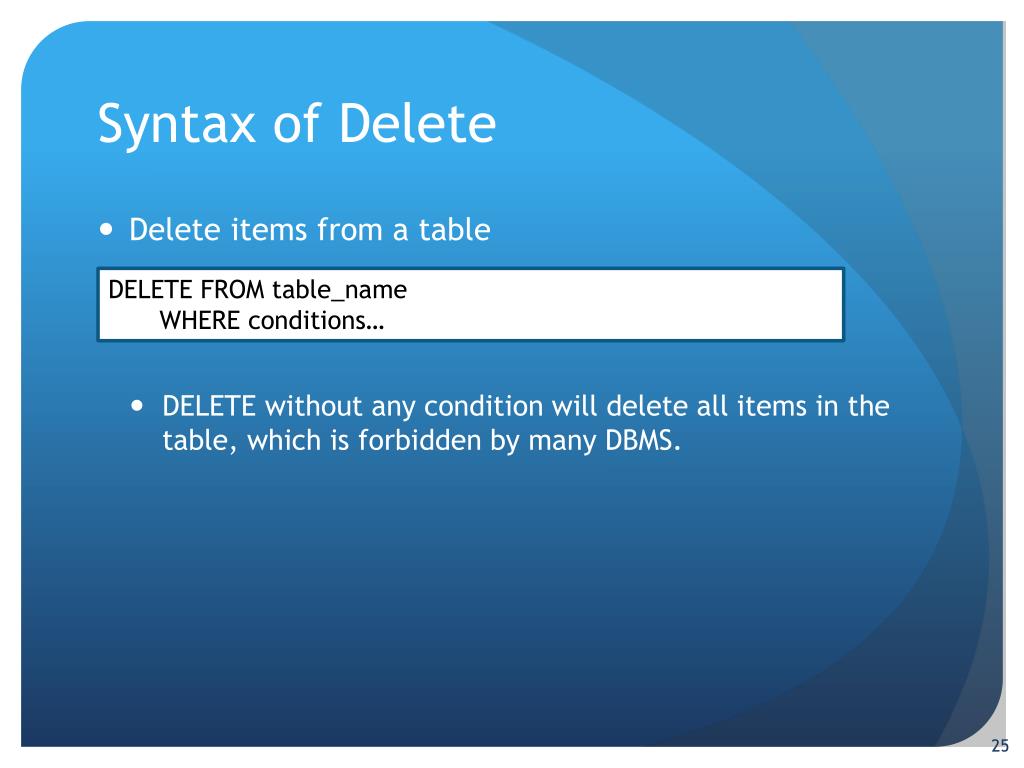Select the "Delete items from a table" line
The height and width of the screenshot is (768, 1024).
coord(310,230)
